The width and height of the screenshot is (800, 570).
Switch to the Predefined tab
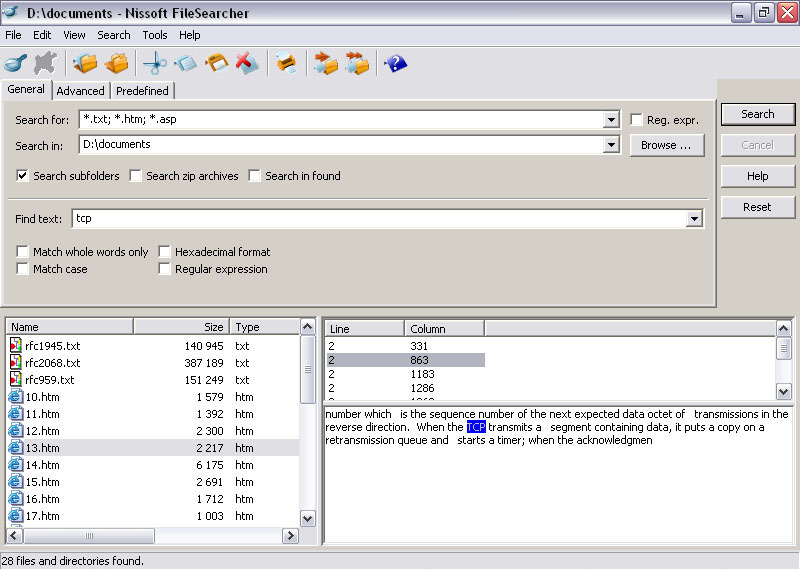pos(142,91)
